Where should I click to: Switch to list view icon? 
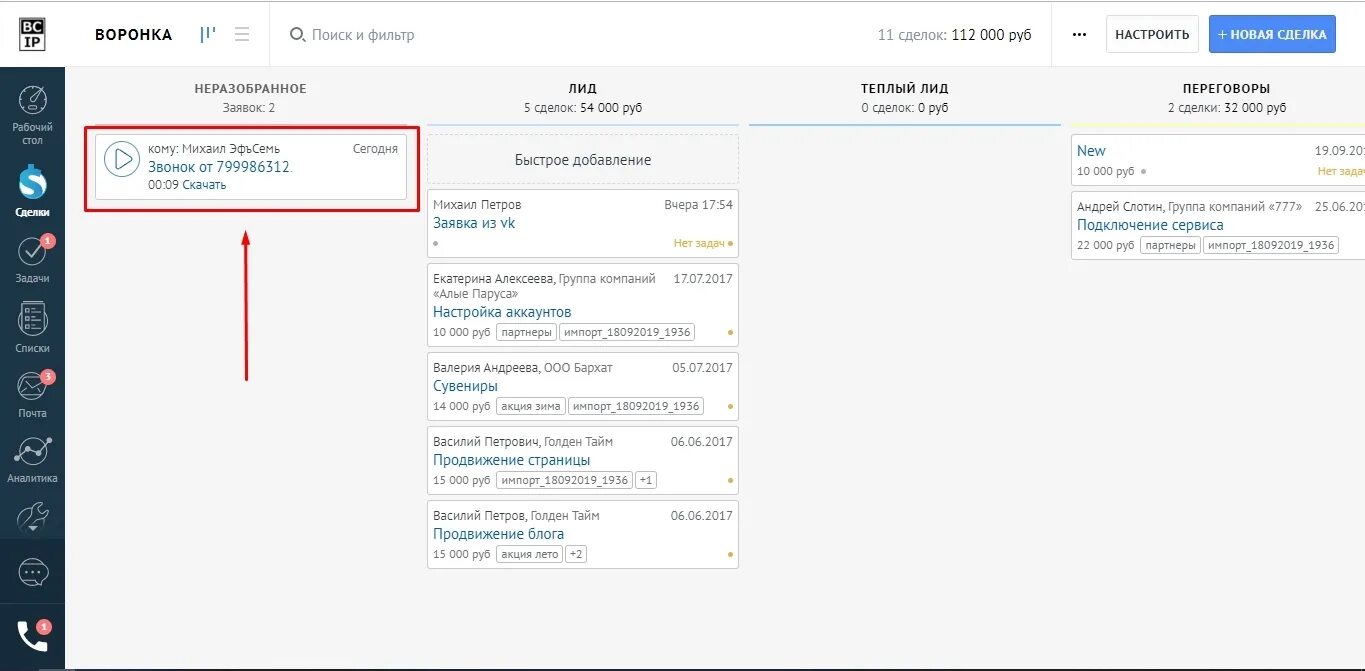(x=241, y=34)
